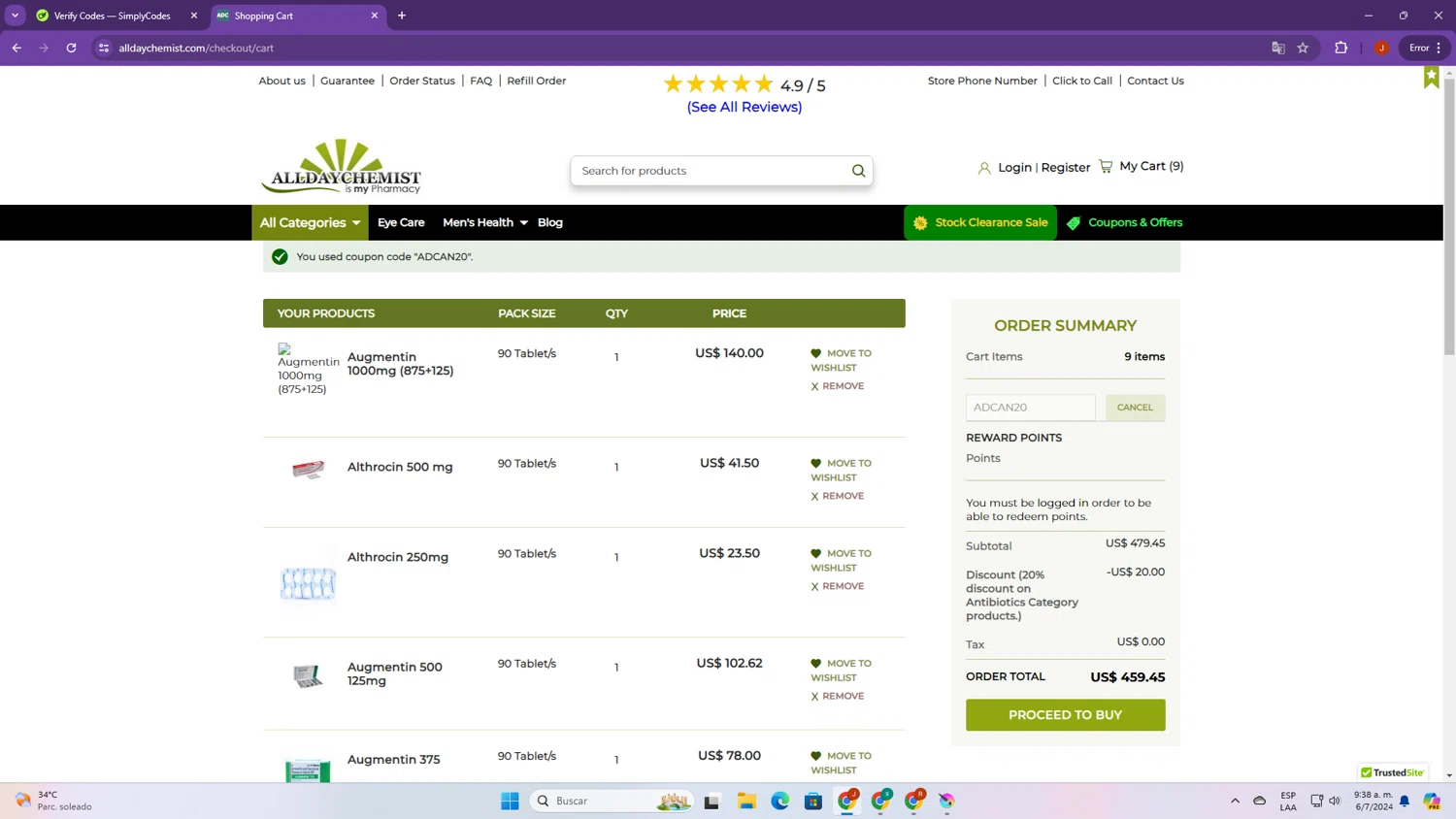
Task: Open the Refill Order link
Action: 537,81
